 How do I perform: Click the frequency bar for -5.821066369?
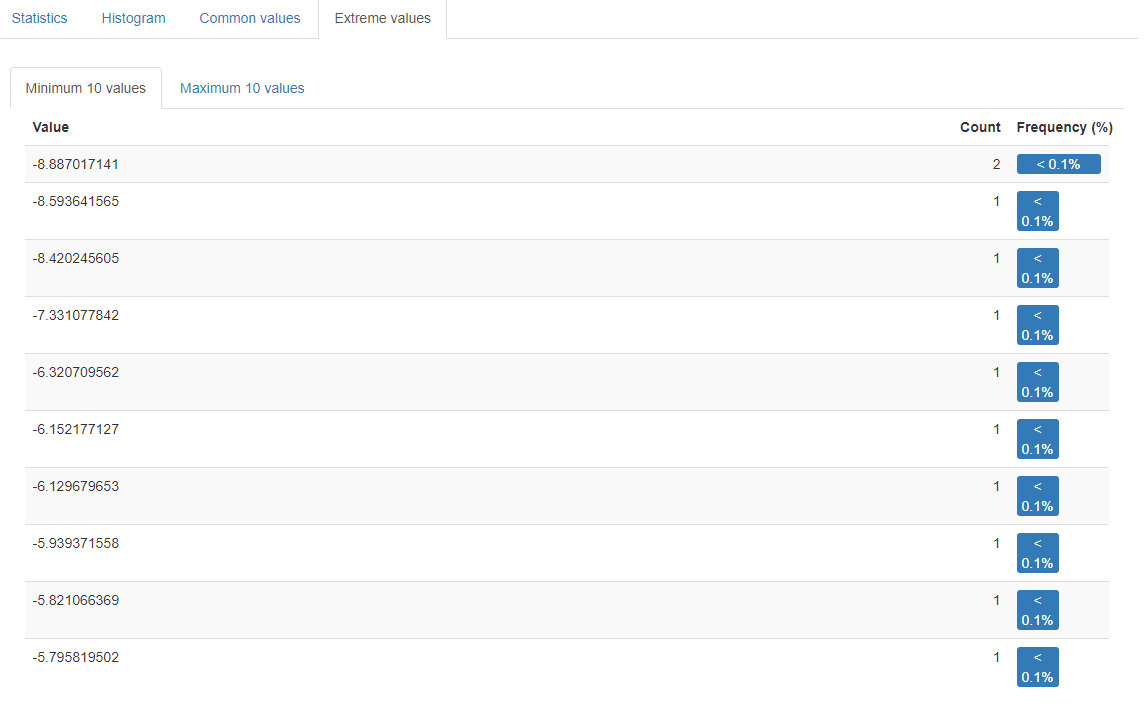click(x=1037, y=609)
